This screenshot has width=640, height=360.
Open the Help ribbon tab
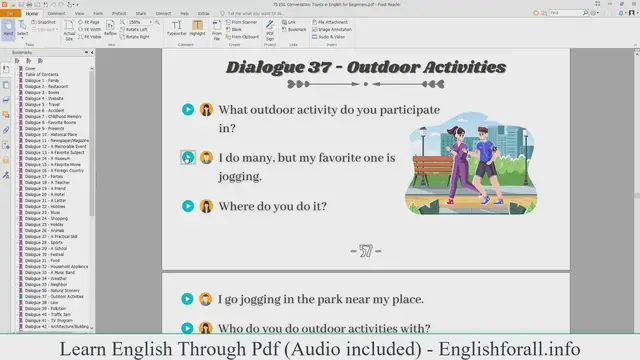click(x=184, y=13)
